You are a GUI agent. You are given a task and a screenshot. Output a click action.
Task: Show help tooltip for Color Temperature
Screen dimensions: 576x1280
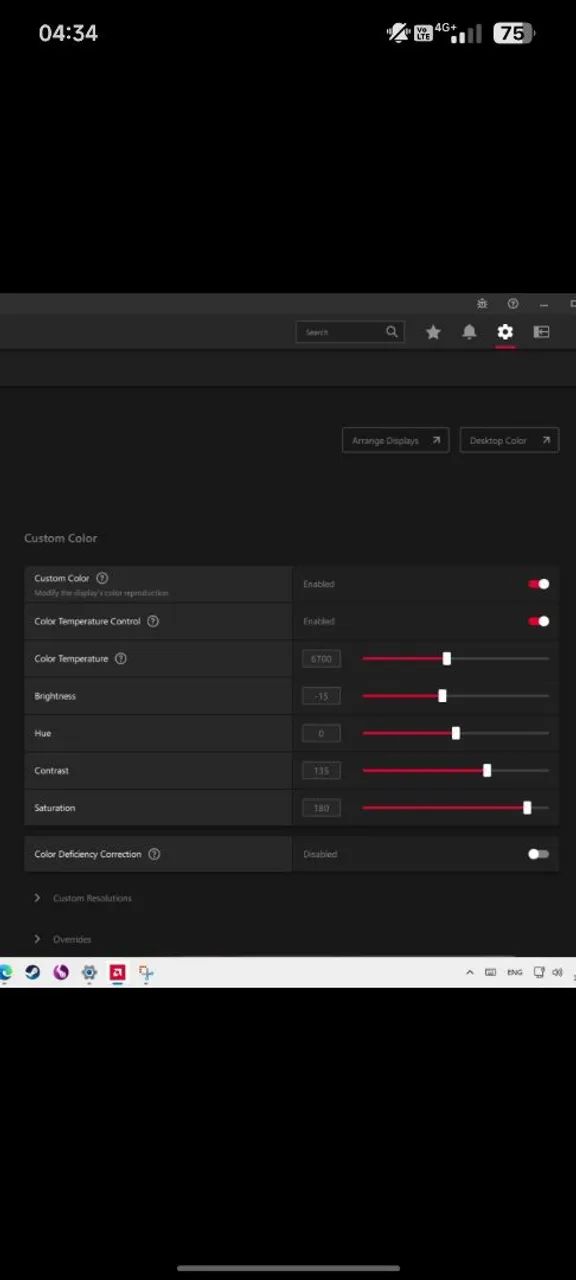(x=121, y=659)
